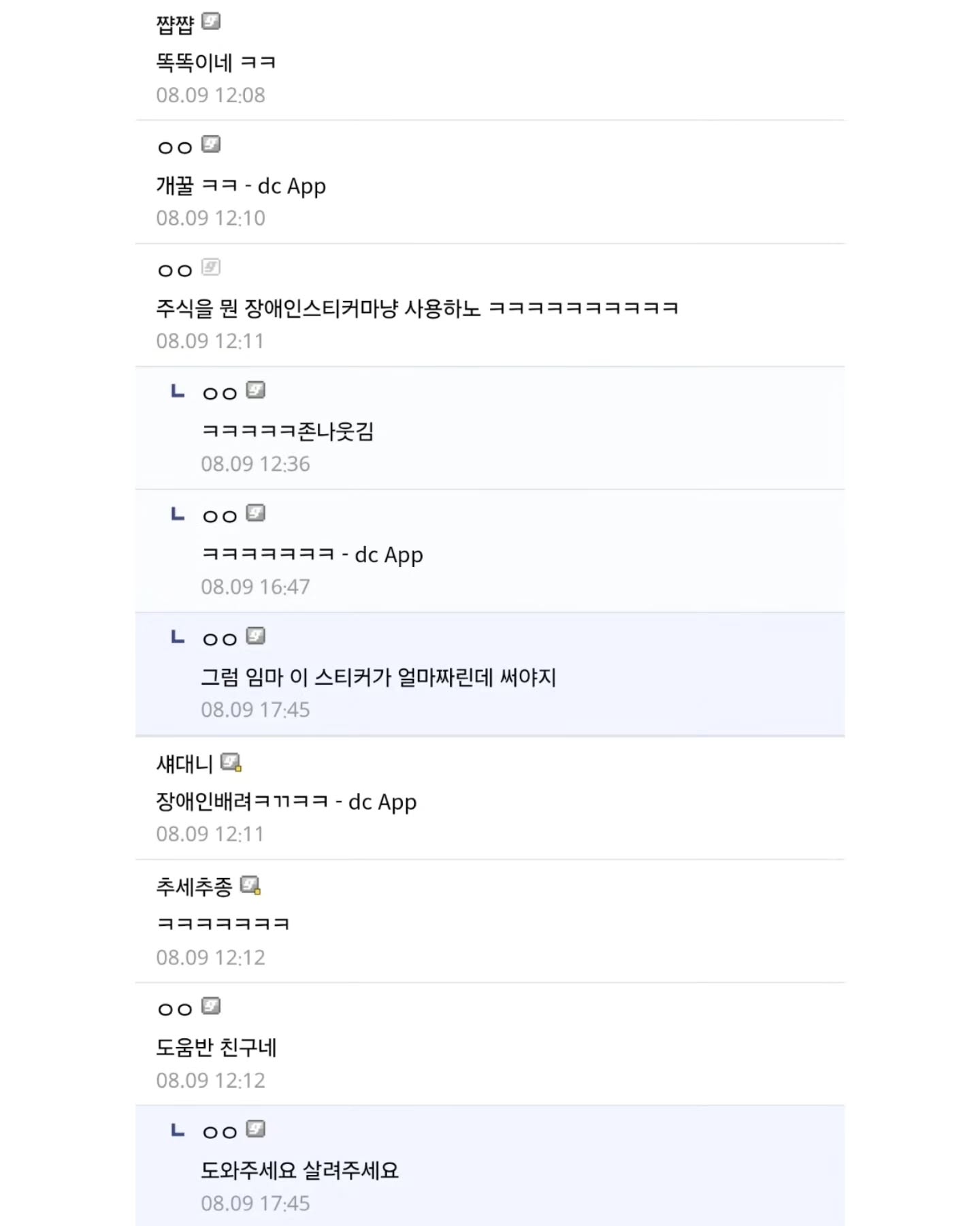Image resolution: width=980 pixels, height=1226 pixels.
Task: Open the gallog icon next to 섀대니
Action: click(x=231, y=762)
